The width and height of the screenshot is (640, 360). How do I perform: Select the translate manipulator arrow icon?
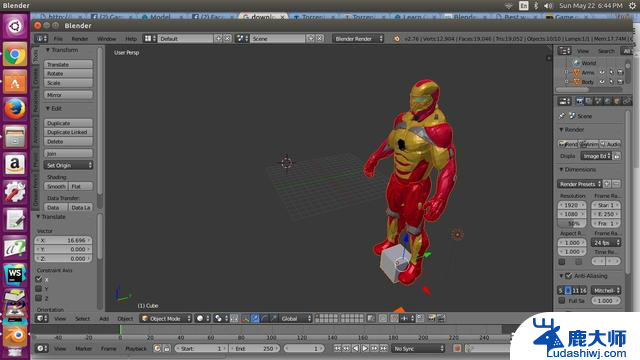tap(255, 318)
